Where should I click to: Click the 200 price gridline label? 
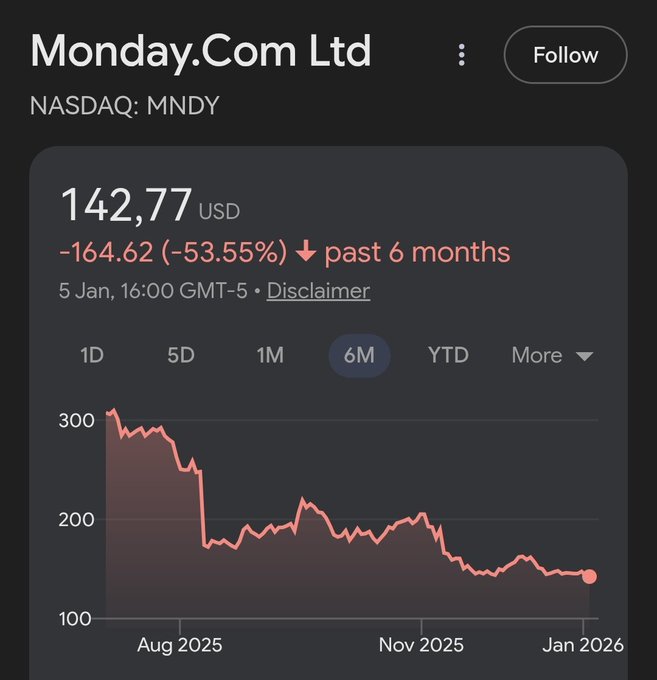tap(77, 518)
